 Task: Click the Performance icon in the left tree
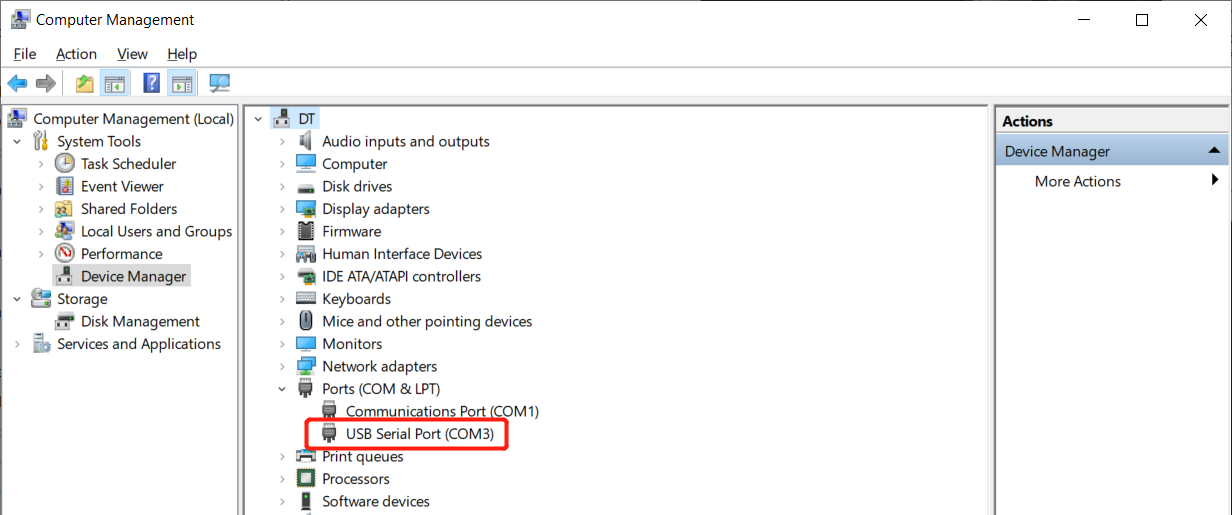[x=65, y=253]
